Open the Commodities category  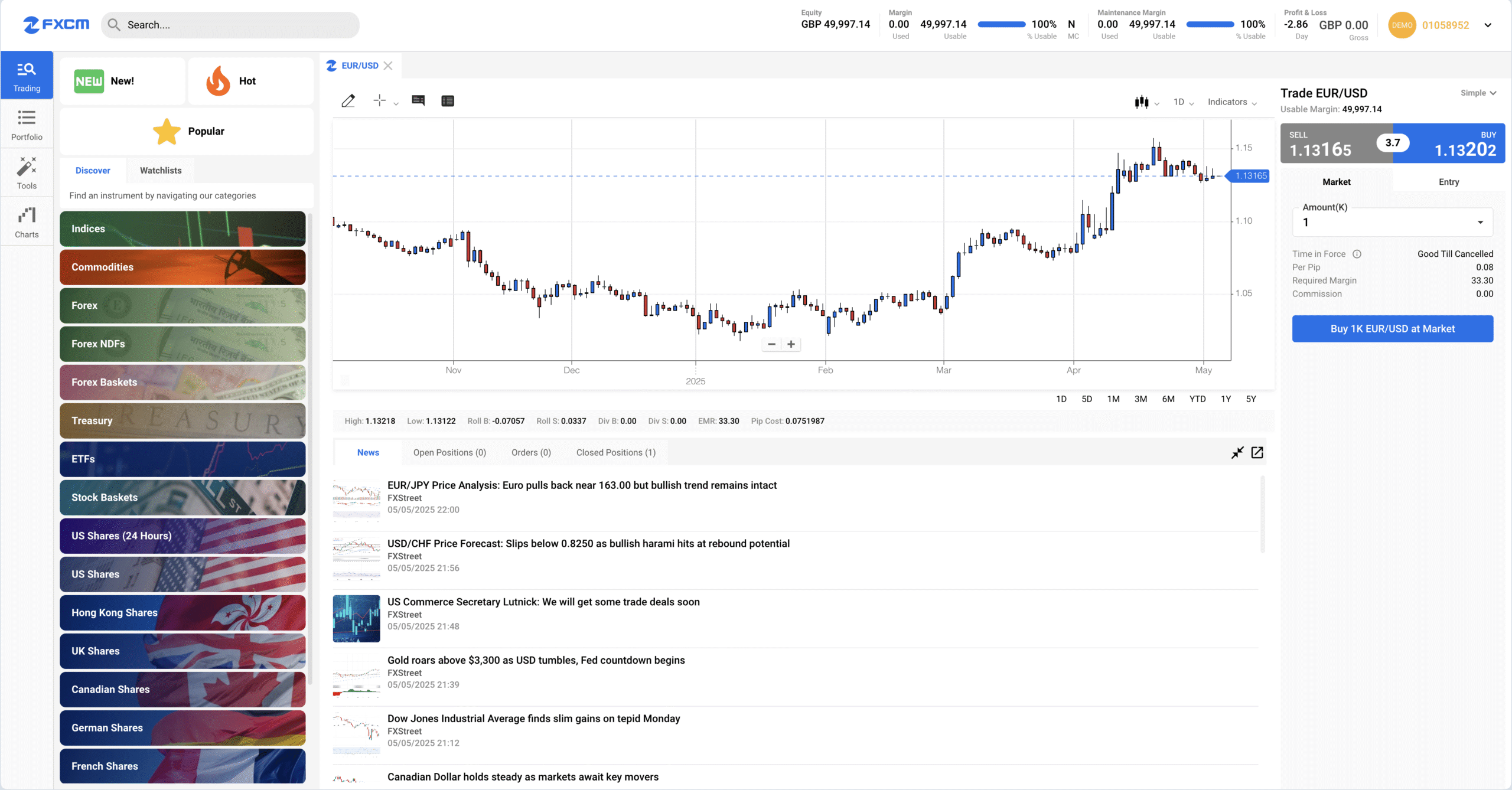pyautogui.click(x=183, y=267)
